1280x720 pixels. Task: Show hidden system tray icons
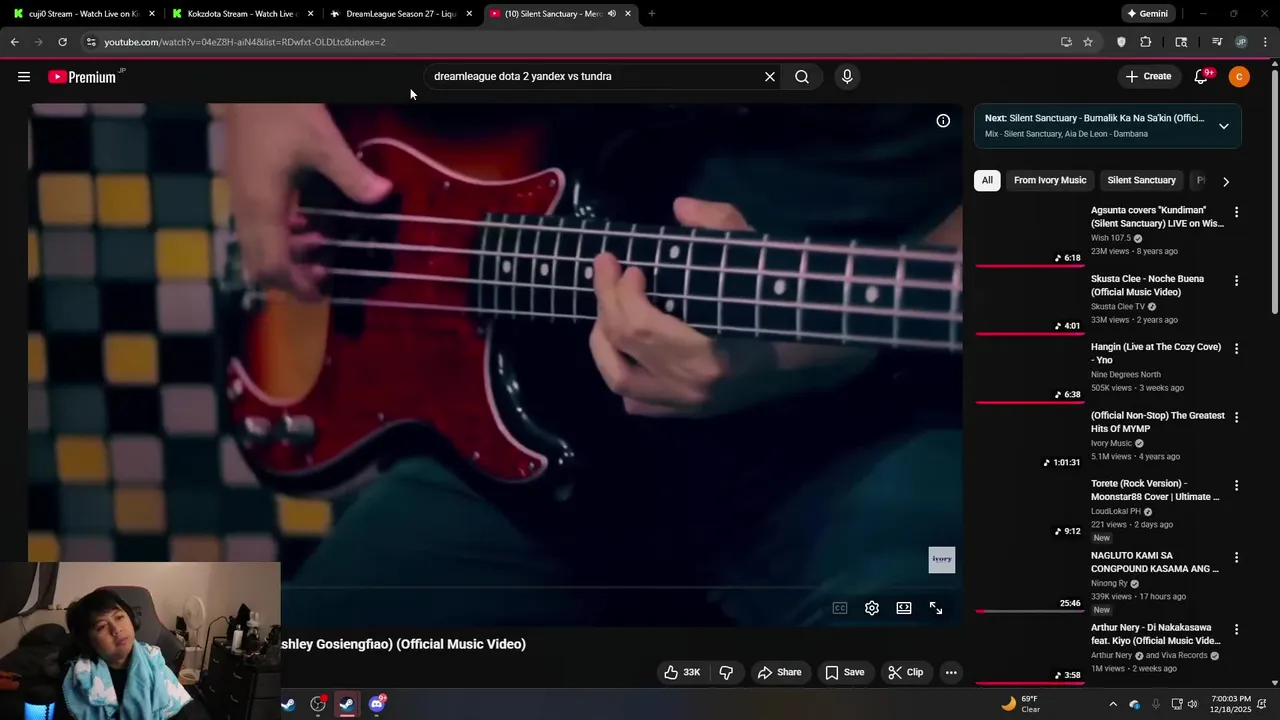point(1113,704)
